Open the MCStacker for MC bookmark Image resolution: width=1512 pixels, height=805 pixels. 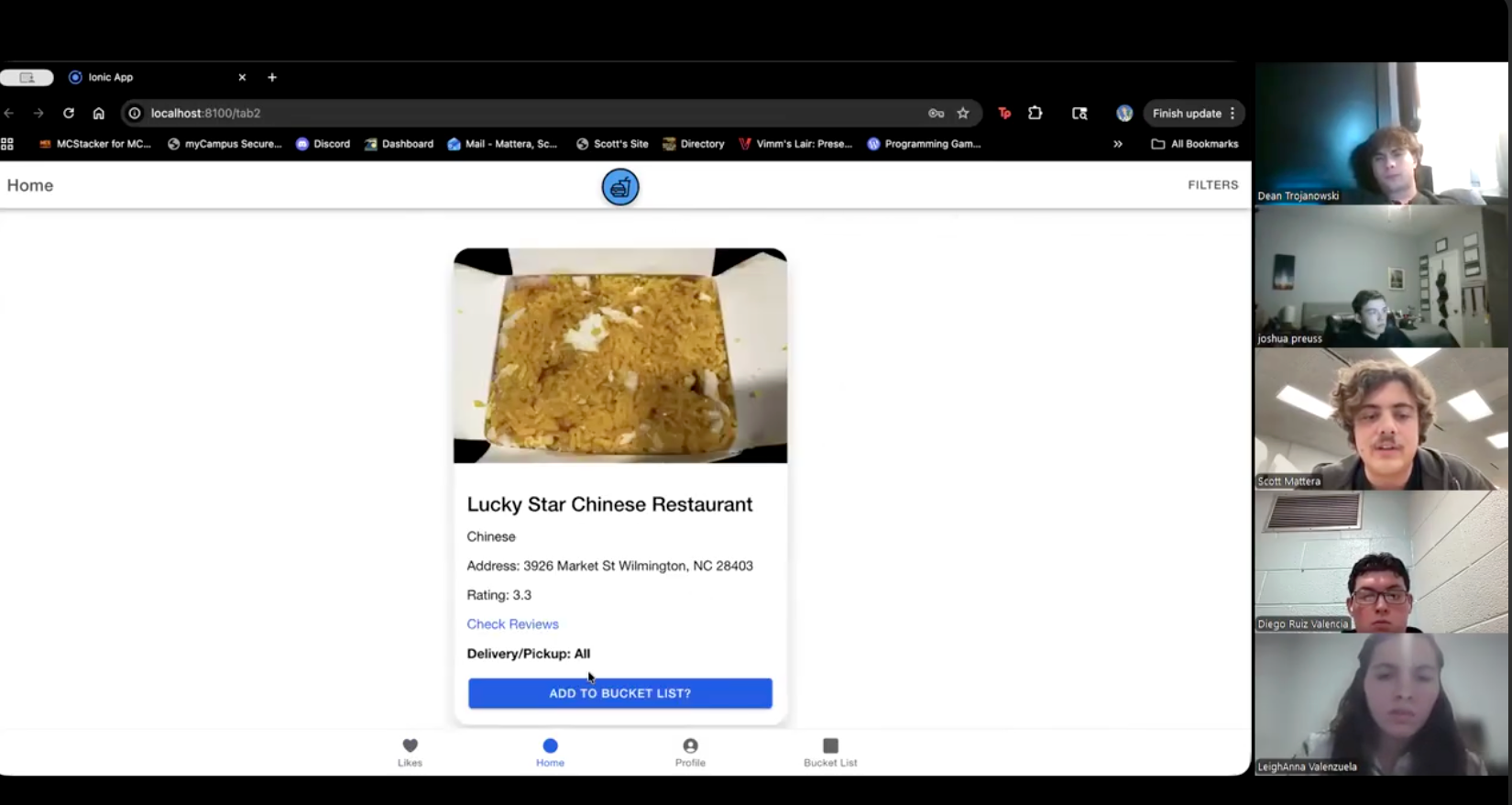click(x=94, y=144)
